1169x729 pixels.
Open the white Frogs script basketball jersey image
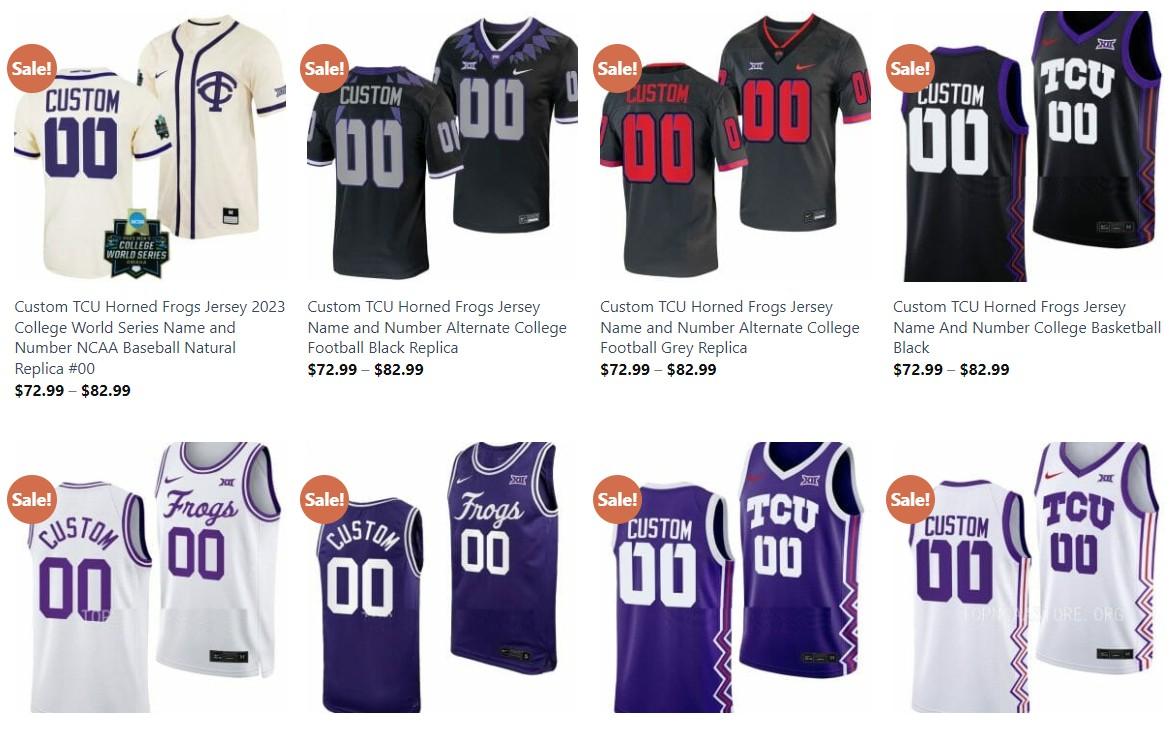(150, 577)
